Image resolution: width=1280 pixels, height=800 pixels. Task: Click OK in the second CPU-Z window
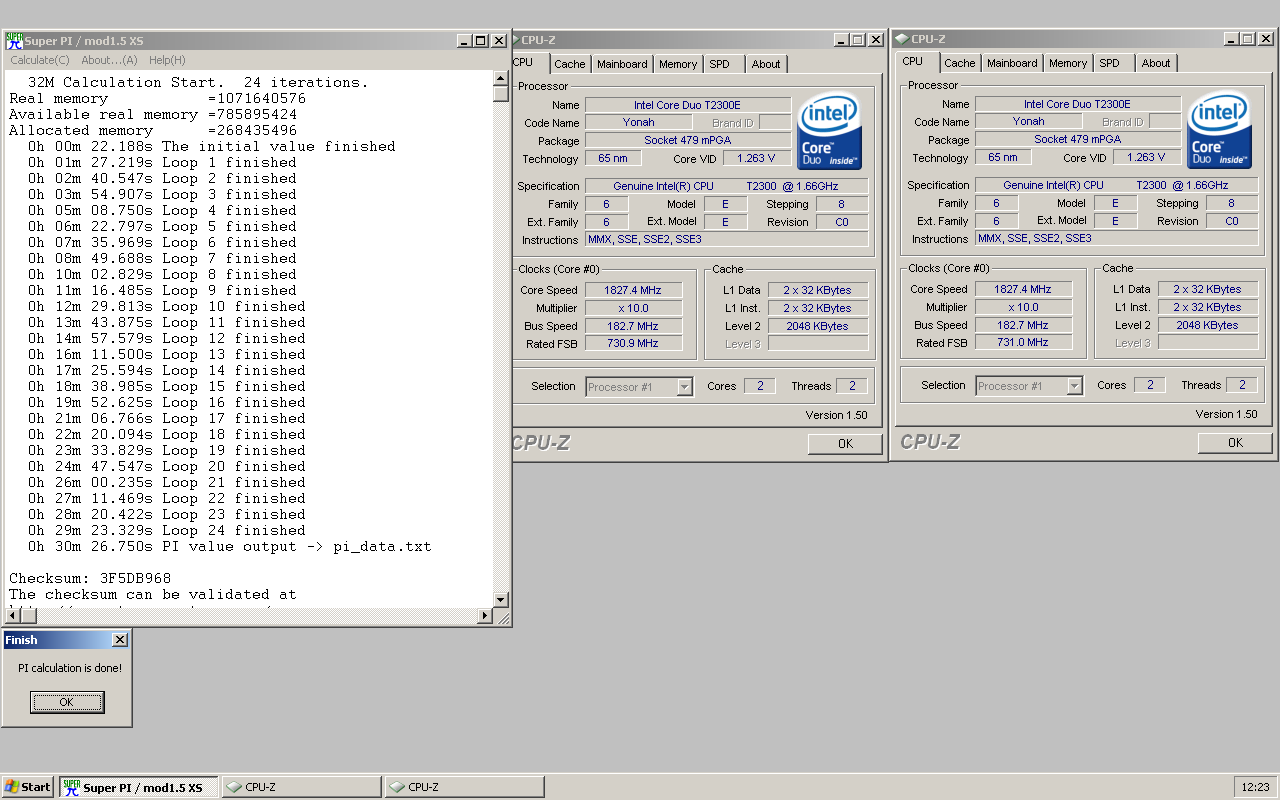point(1235,442)
